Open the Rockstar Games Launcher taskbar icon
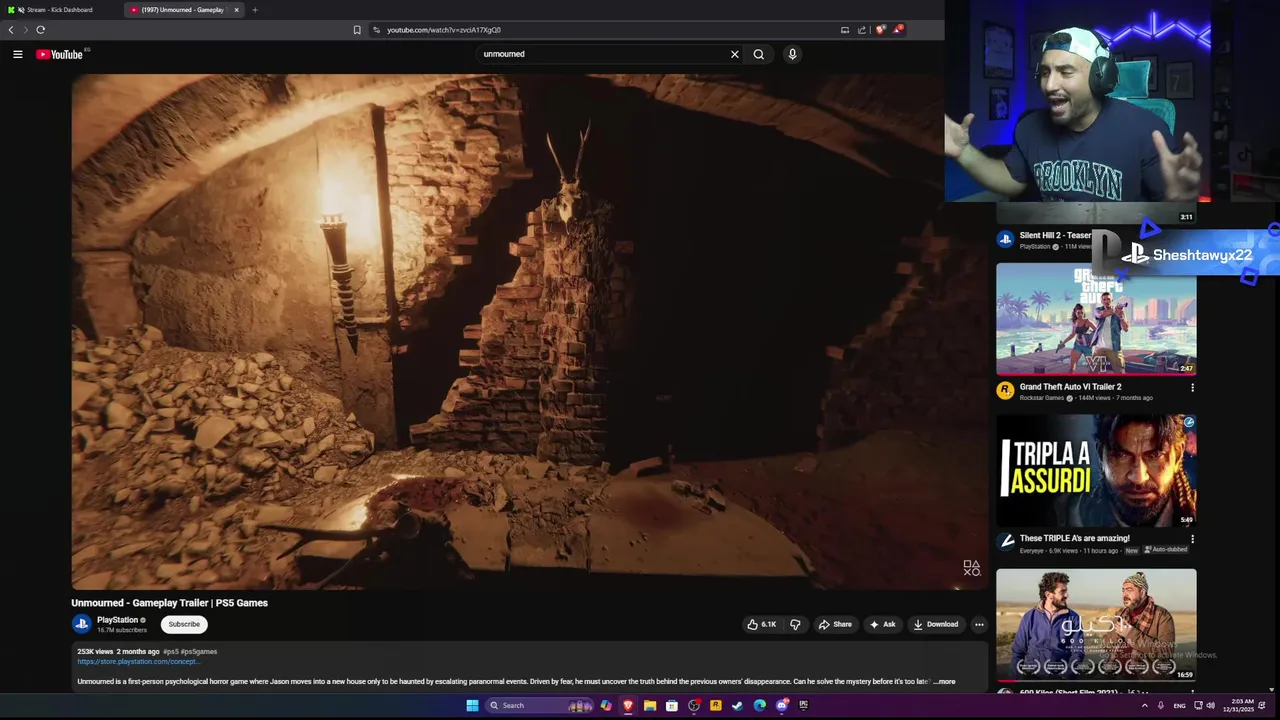The width and height of the screenshot is (1280, 720). pyautogui.click(x=716, y=705)
